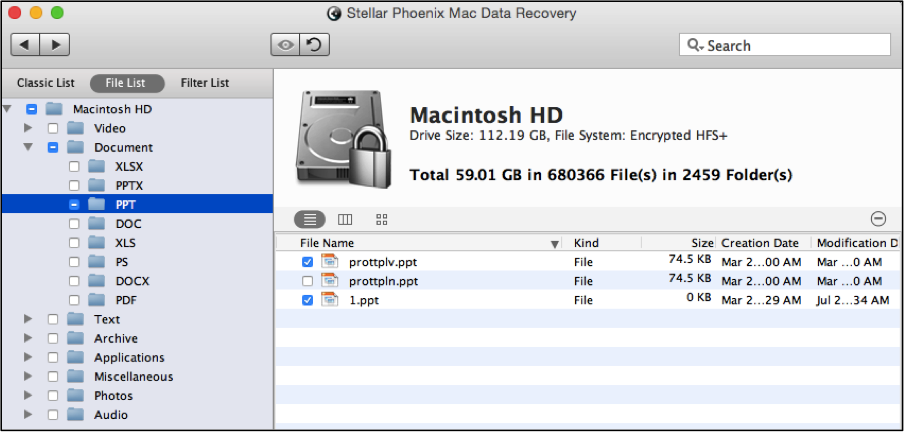Select the DOCX folder in tree

click(x=133, y=281)
